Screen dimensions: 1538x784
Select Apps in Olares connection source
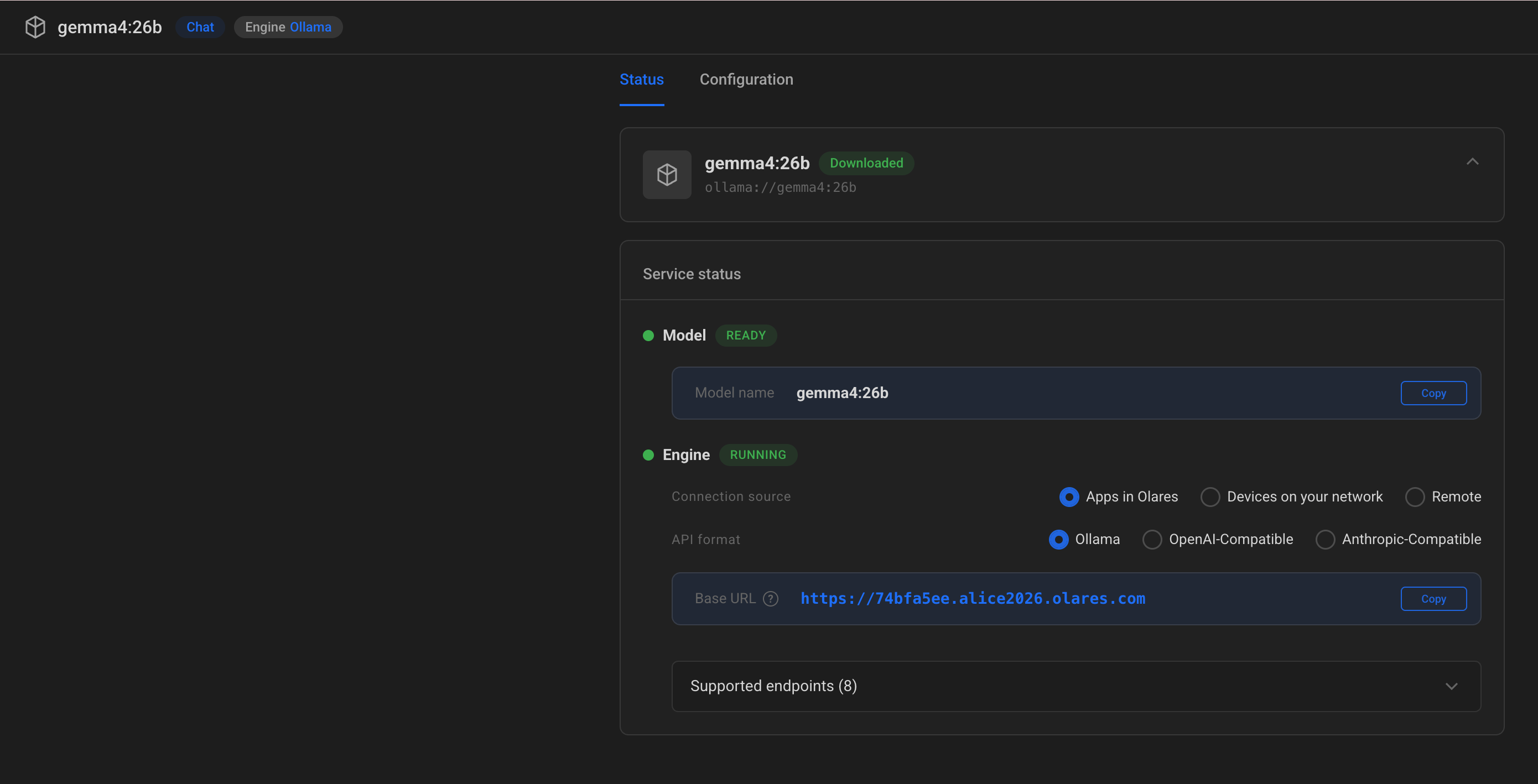click(1069, 496)
